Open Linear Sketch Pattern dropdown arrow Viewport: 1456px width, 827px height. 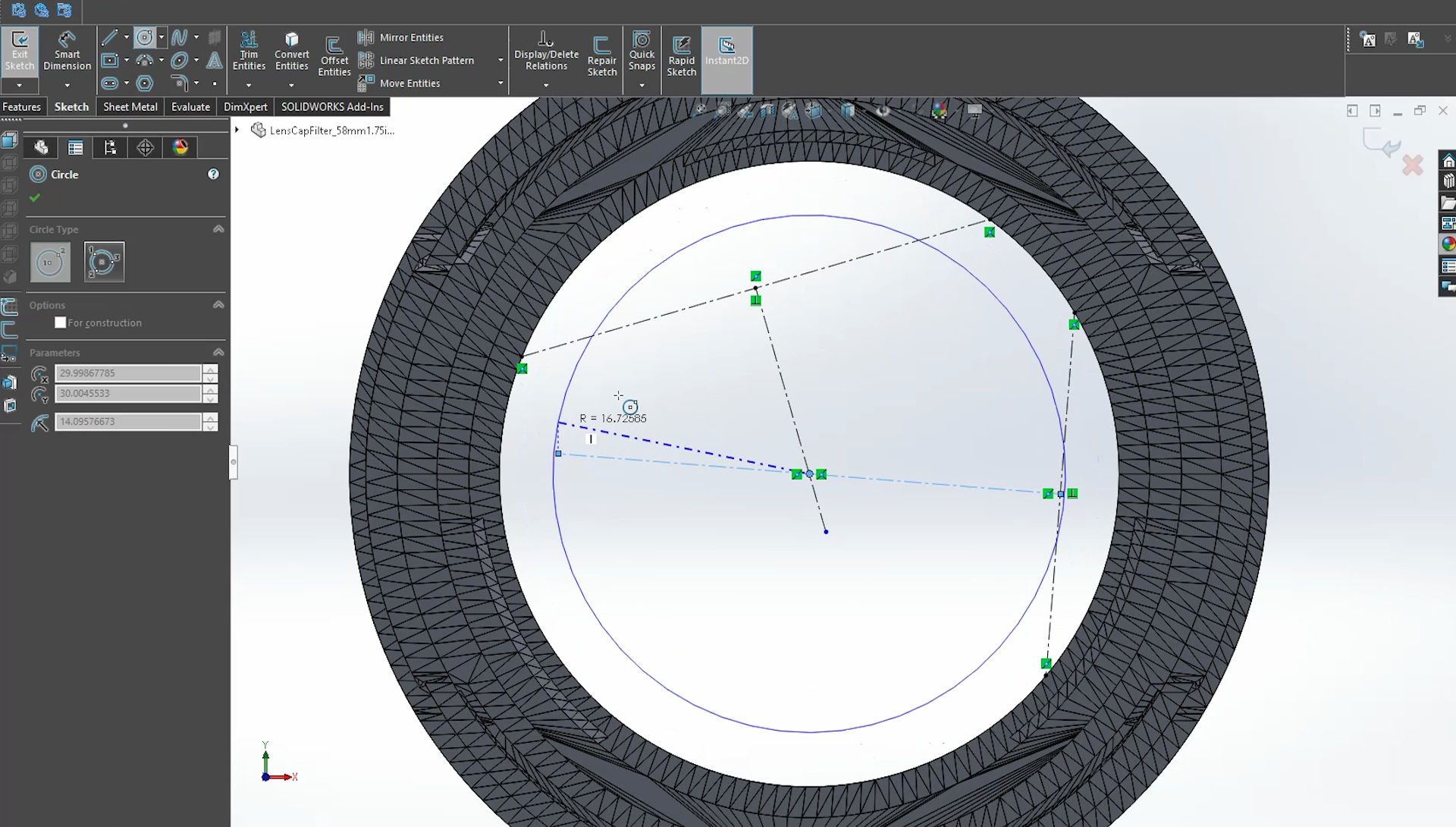tap(500, 60)
